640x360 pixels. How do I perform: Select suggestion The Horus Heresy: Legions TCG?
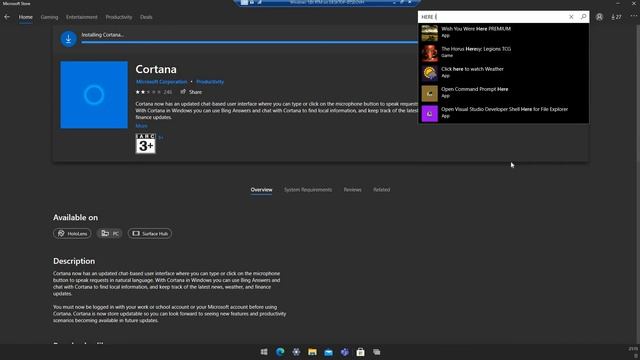503,53
